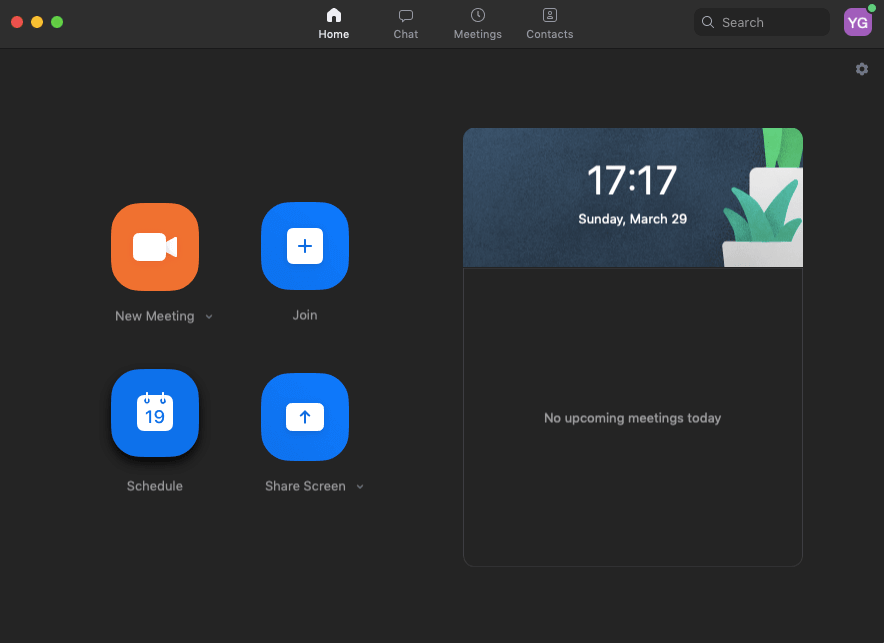Click the New Meeting label

pos(155,316)
